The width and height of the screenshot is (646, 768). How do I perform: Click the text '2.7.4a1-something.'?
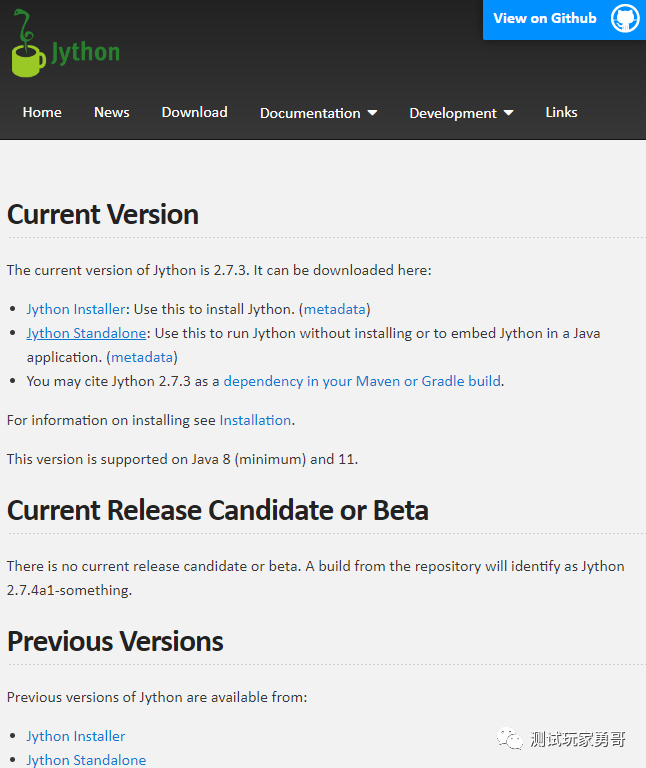(x=69, y=590)
